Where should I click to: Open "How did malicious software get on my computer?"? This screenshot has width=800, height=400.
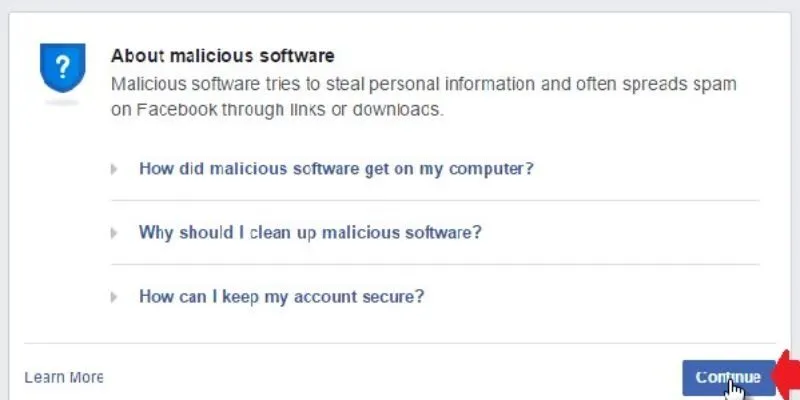336,168
